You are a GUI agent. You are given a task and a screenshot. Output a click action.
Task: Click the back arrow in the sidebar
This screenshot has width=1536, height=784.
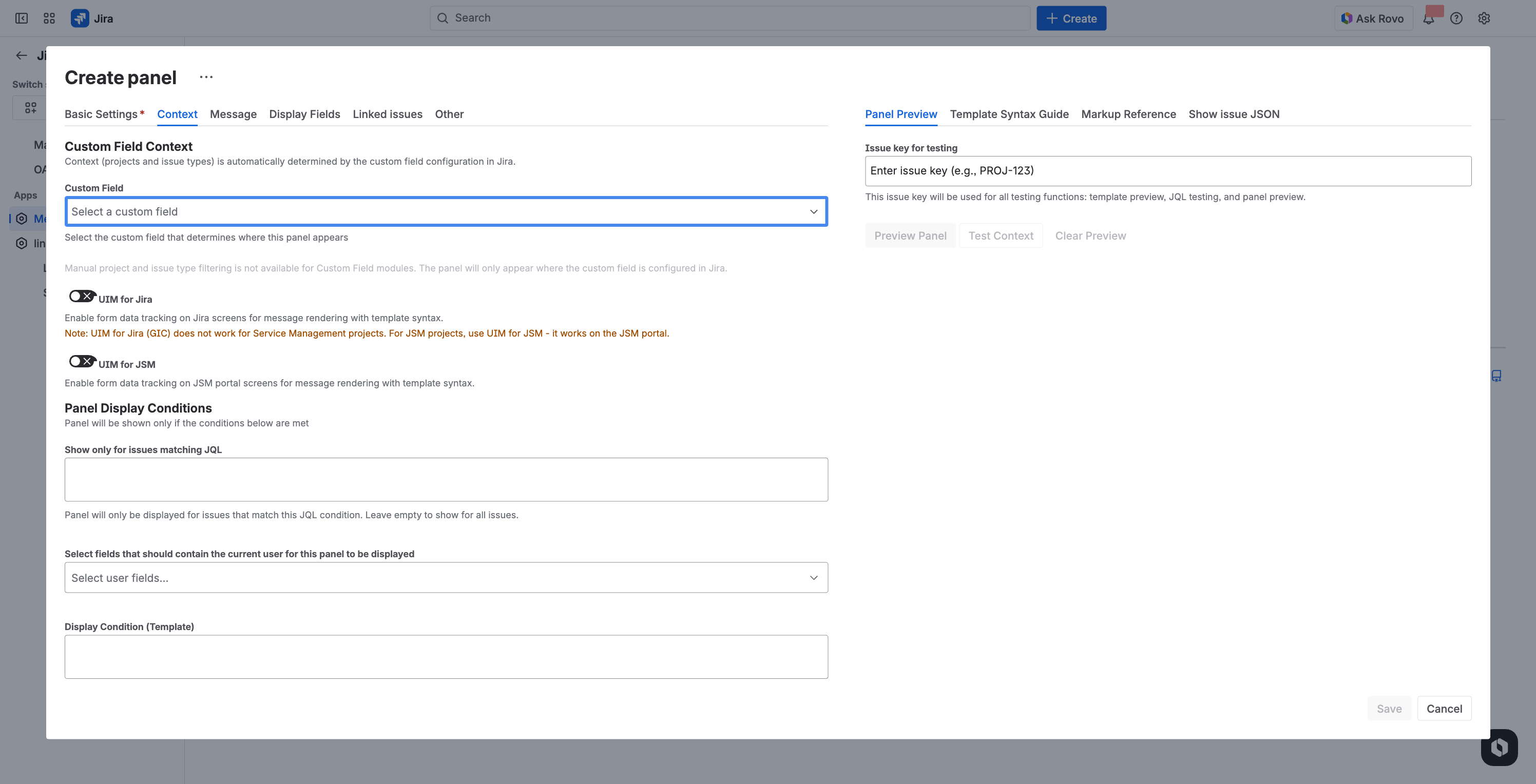pos(21,55)
